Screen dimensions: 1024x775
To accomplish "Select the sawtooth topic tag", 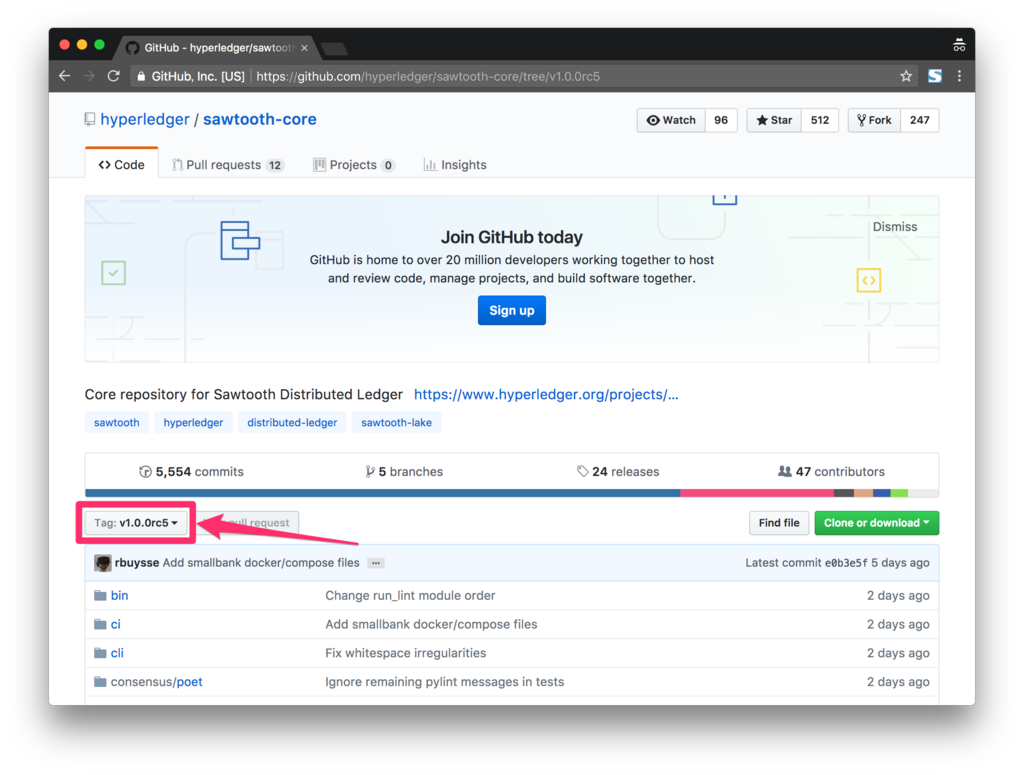I will pos(116,422).
